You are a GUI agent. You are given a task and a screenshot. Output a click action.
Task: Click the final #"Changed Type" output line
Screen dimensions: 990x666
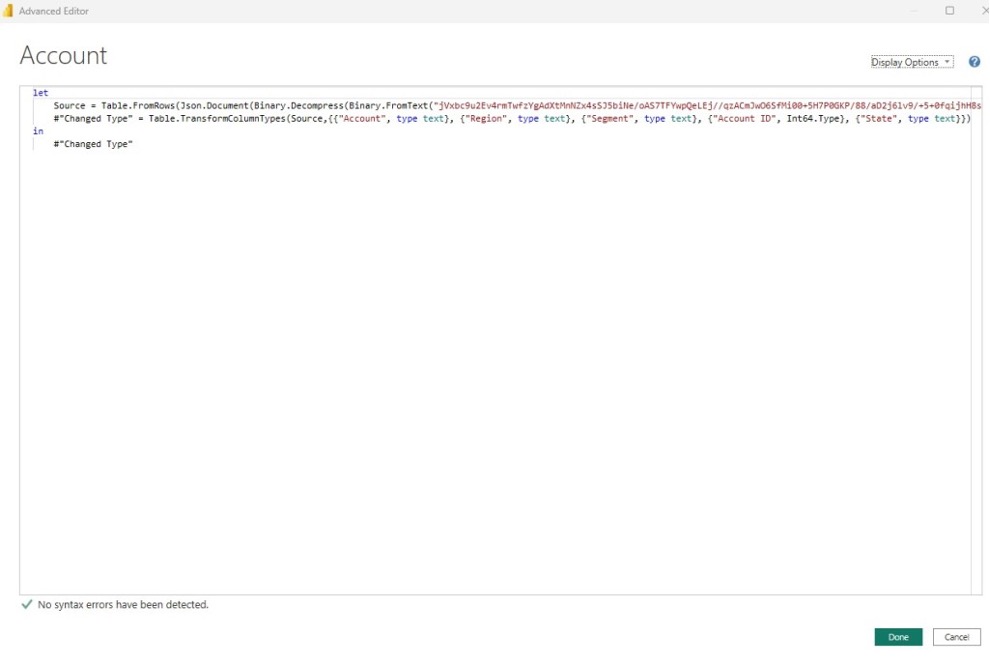coord(93,144)
